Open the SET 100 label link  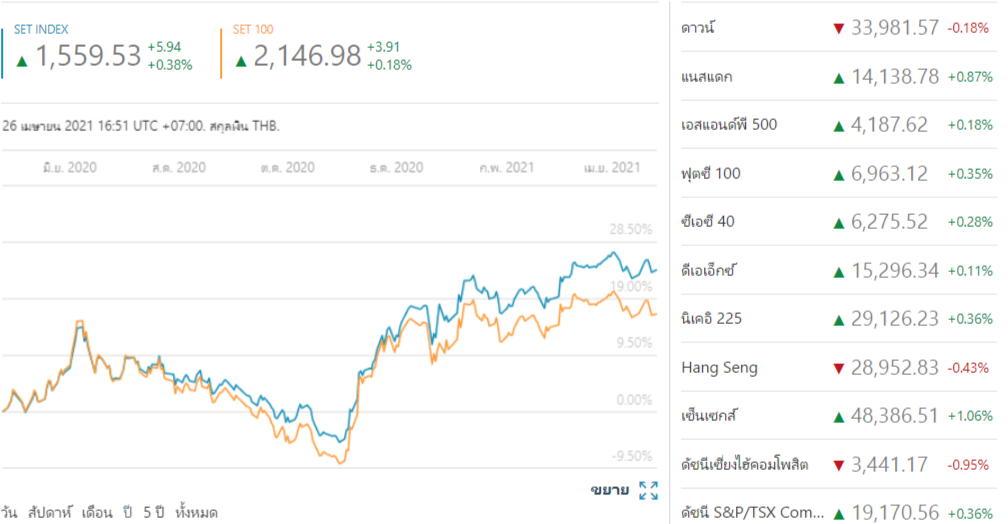point(253,30)
